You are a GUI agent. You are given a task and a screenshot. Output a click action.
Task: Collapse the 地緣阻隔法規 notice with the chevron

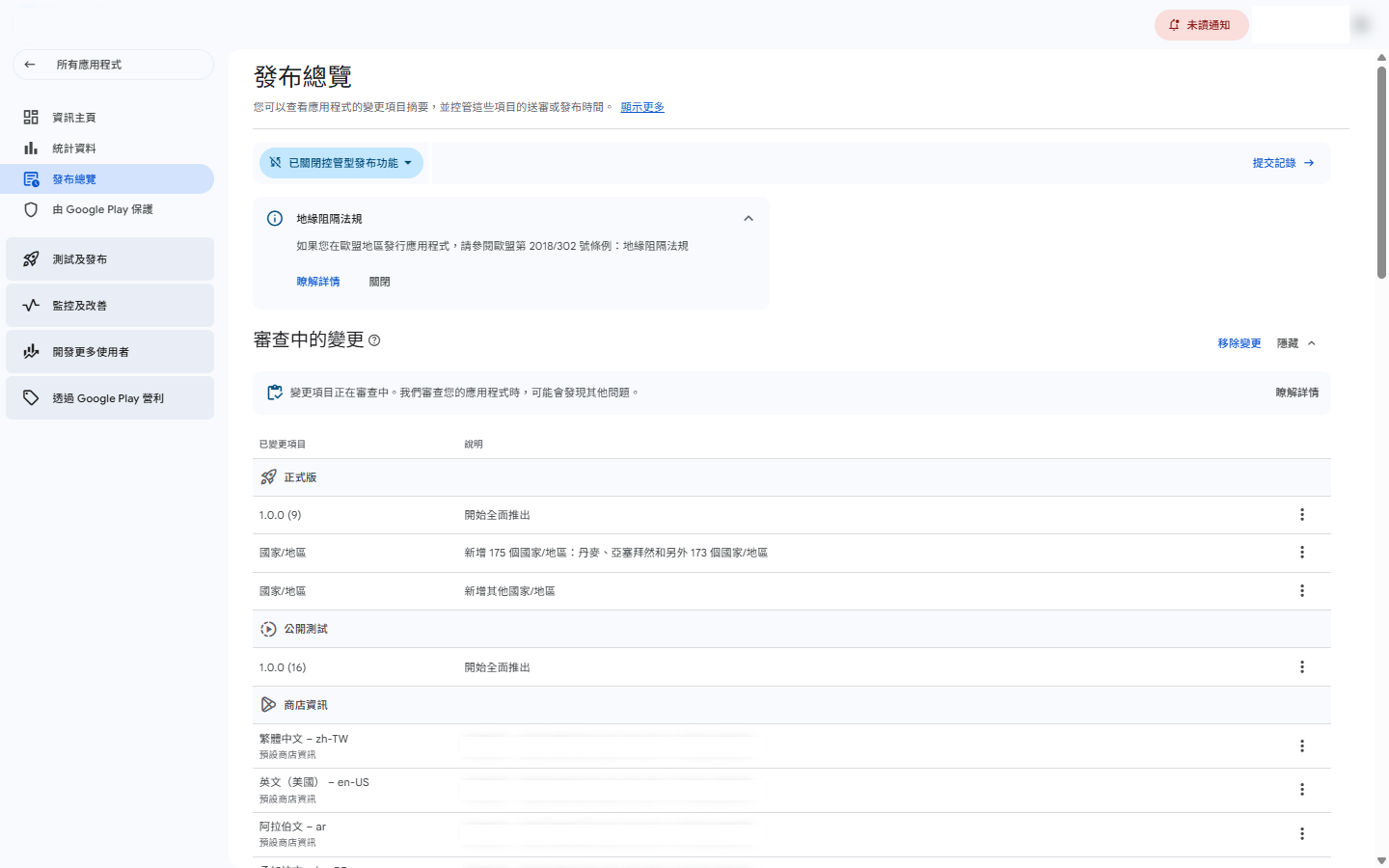749,219
